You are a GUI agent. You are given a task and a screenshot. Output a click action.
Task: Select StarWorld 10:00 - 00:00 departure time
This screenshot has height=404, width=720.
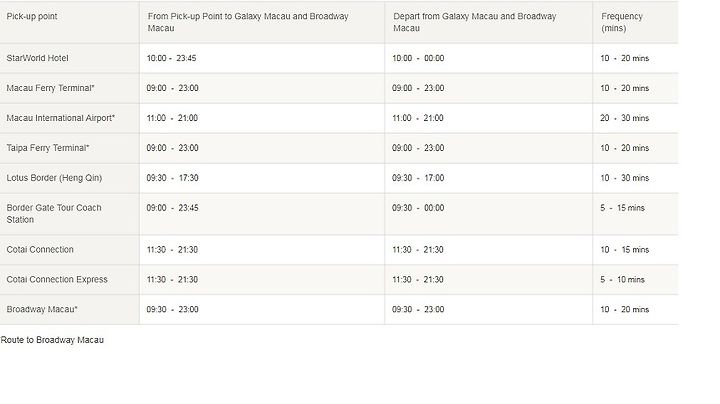tap(418, 58)
